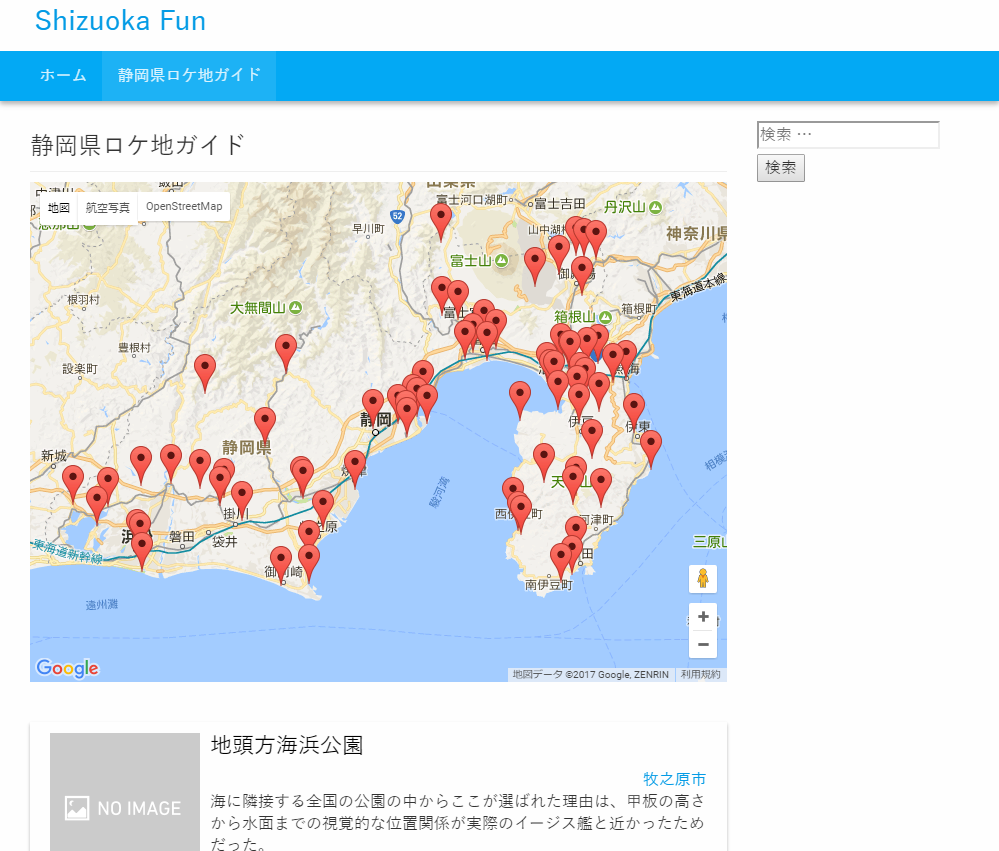Click the 磐田 city label on map
The height and width of the screenshot is (851, 999).
(x=182, y=537)
